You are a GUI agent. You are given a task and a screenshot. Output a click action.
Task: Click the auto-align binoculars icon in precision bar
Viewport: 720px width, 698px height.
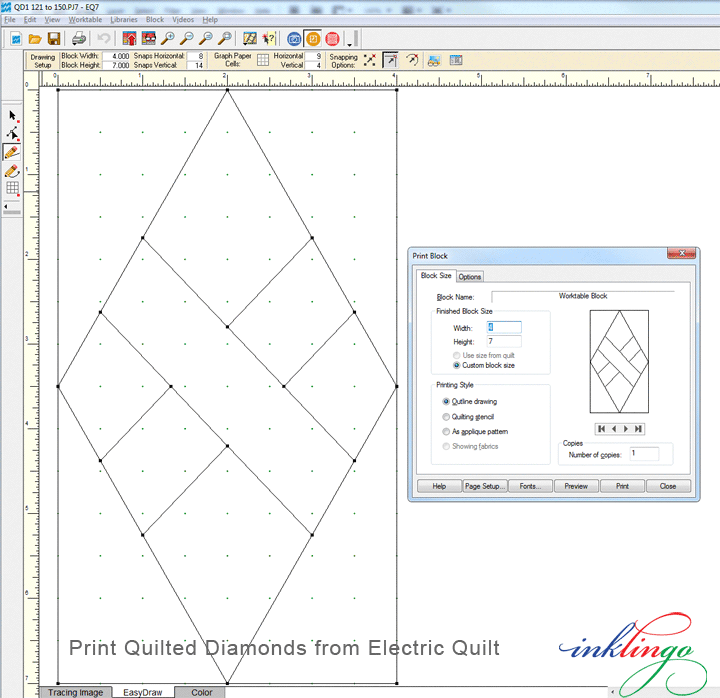coord(434,60)
